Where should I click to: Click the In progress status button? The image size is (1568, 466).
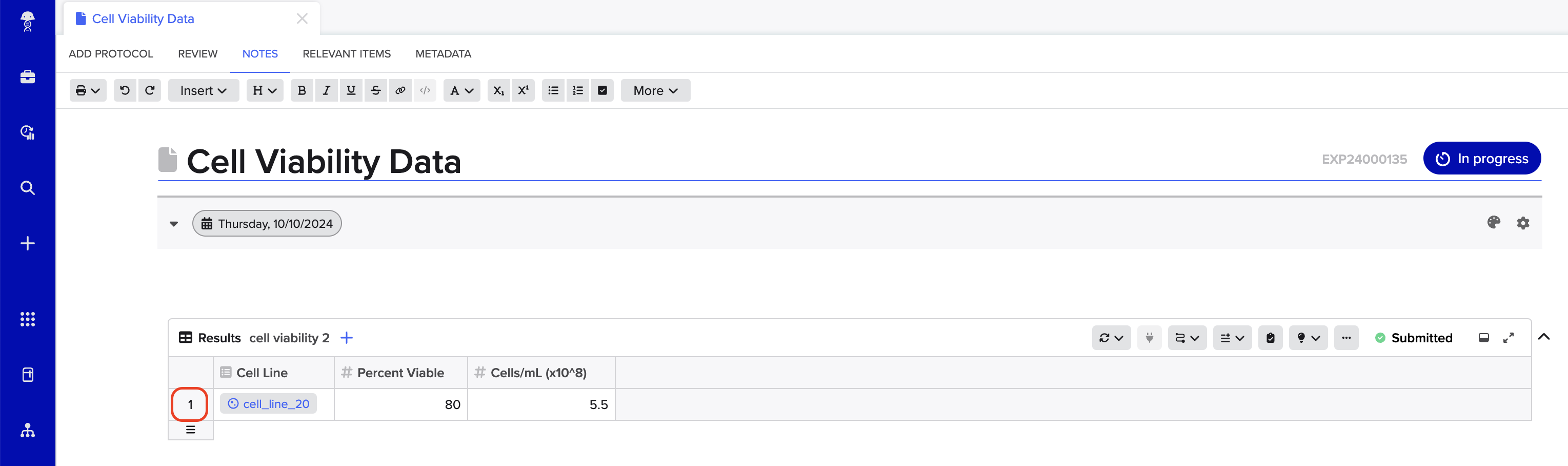click(x=1481, y=159)
